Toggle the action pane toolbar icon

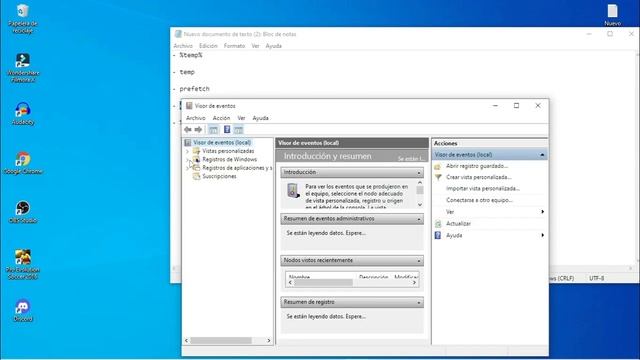[238, 130]
